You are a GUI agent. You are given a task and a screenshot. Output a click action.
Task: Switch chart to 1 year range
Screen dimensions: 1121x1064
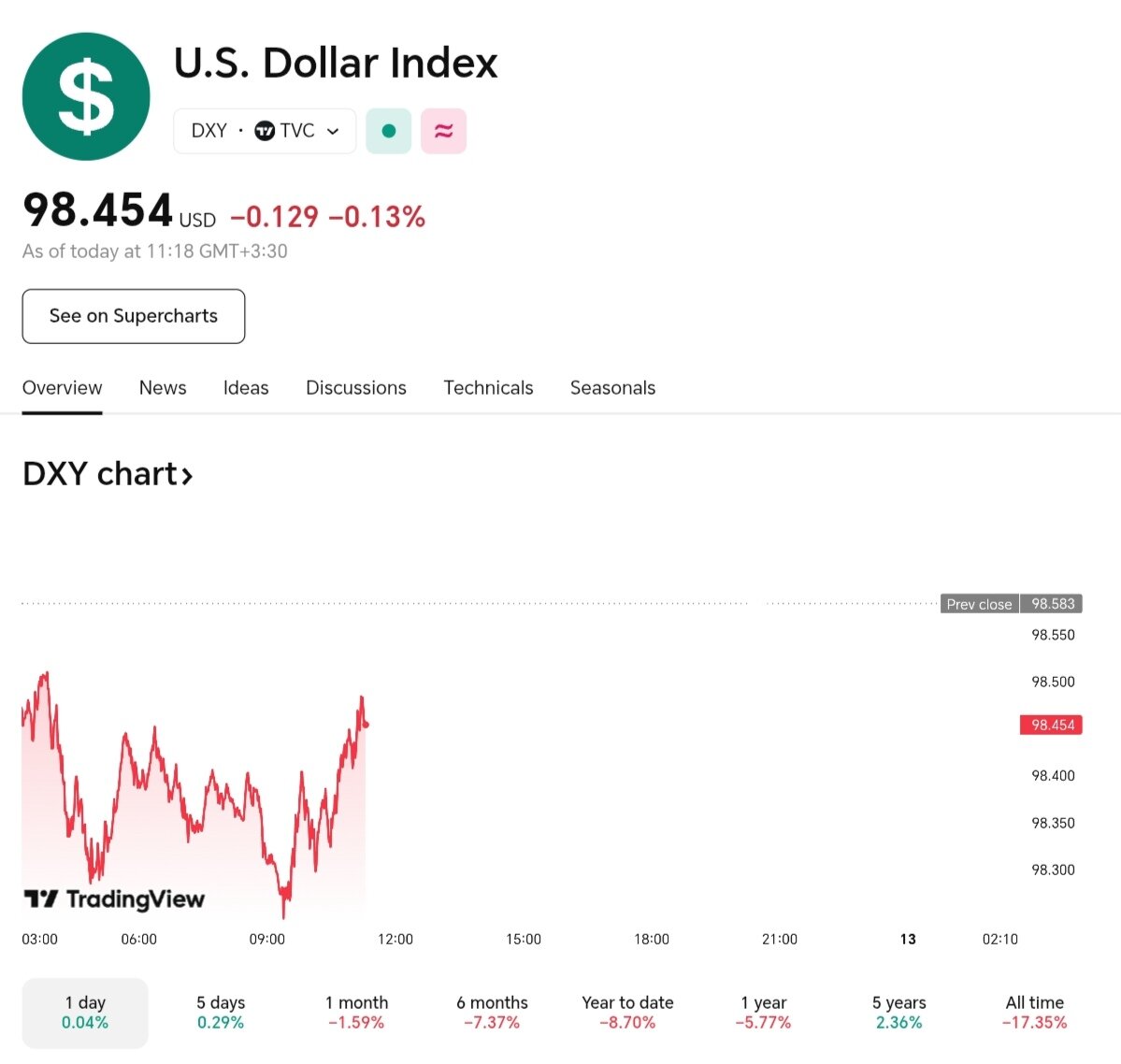coord(763,1013)
